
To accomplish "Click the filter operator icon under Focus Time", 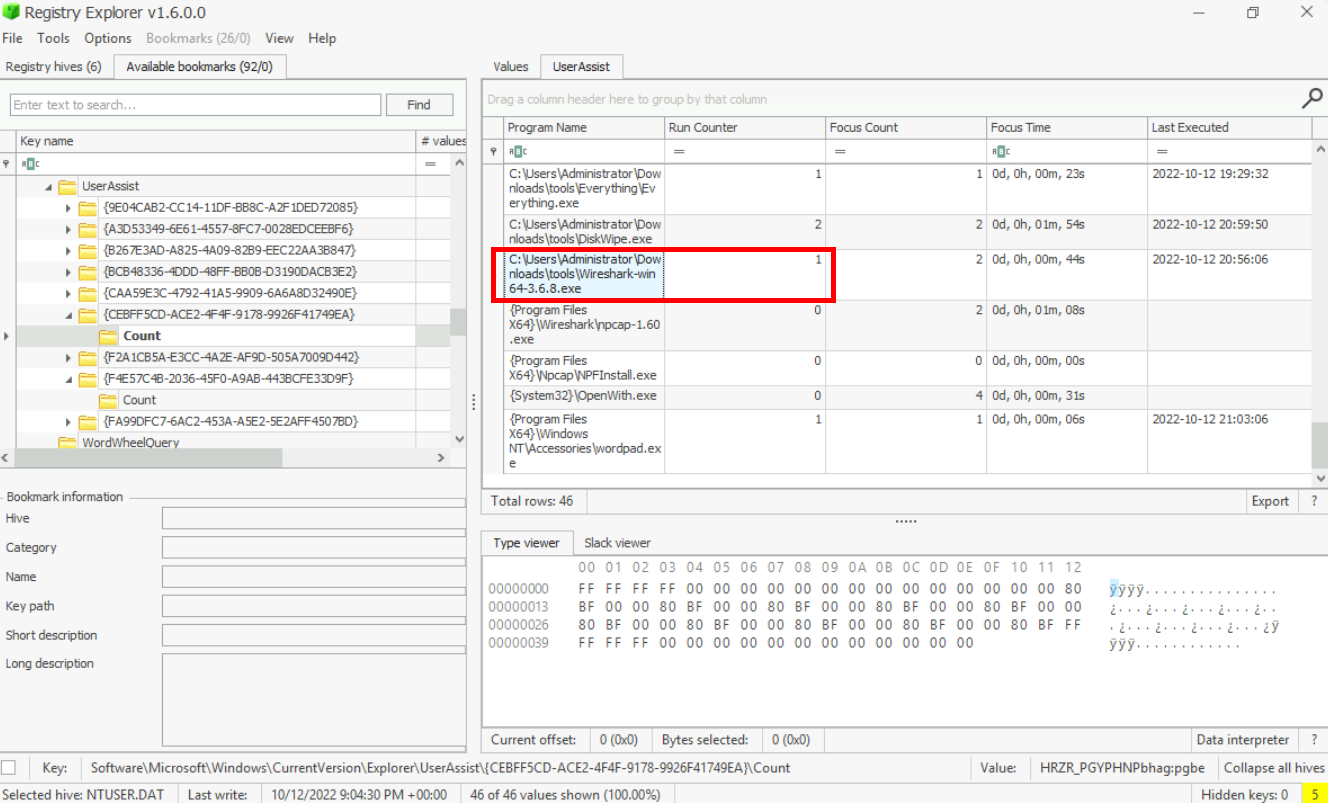I will click(x=999, y=151).
